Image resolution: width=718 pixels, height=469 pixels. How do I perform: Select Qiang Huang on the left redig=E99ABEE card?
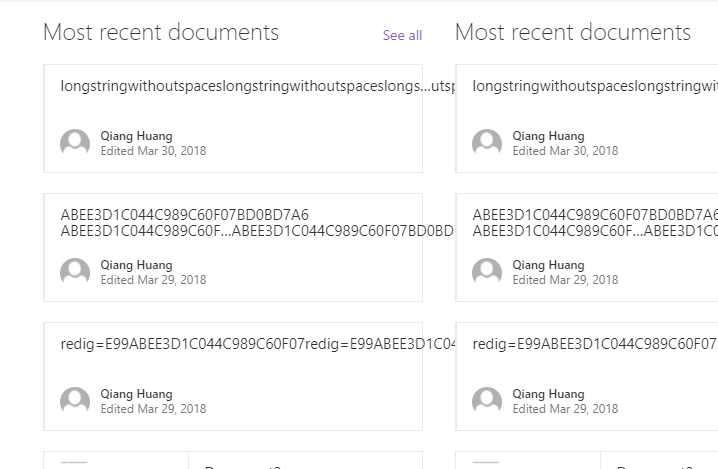136,394
